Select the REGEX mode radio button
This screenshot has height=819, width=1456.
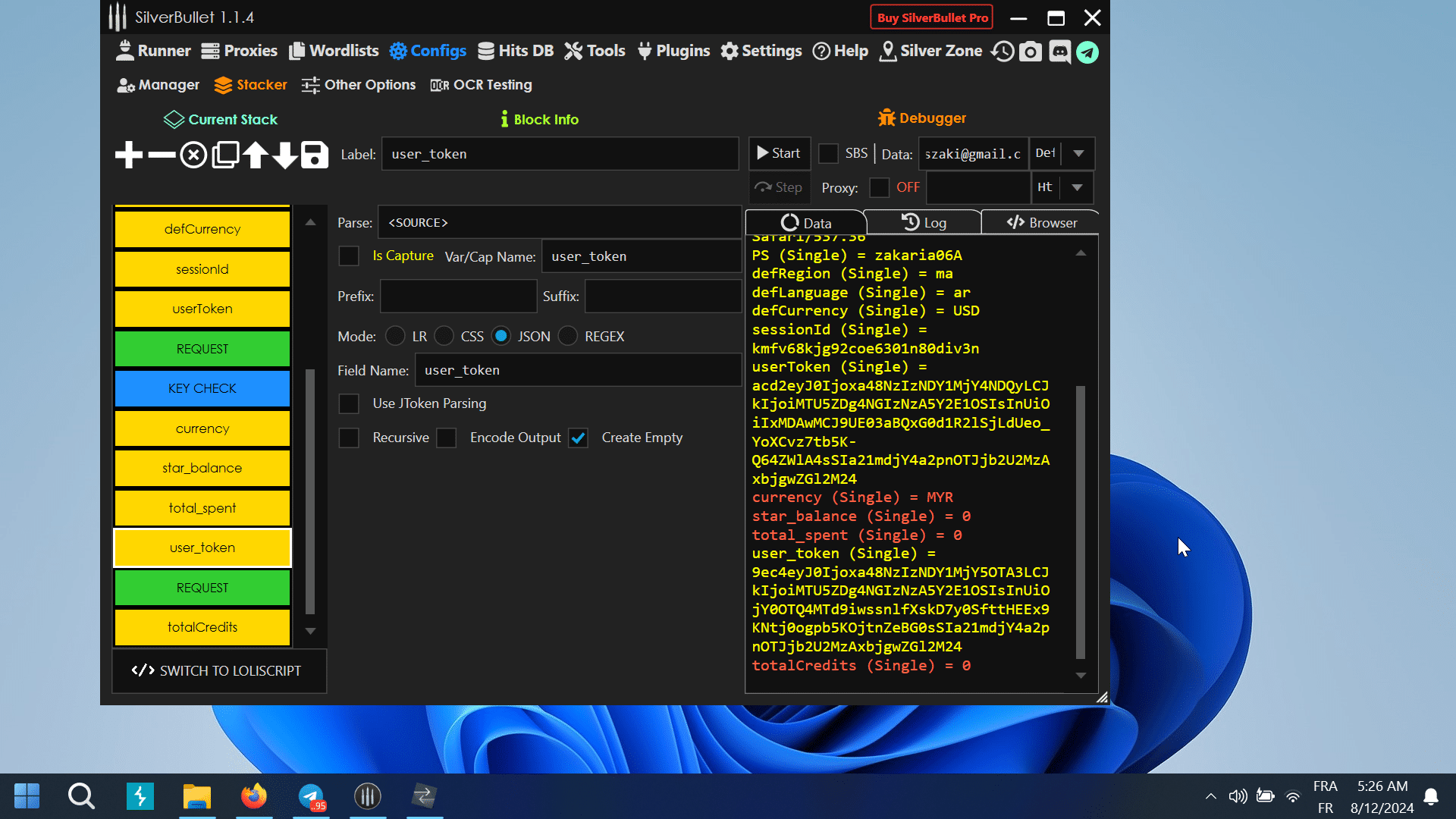568,336
